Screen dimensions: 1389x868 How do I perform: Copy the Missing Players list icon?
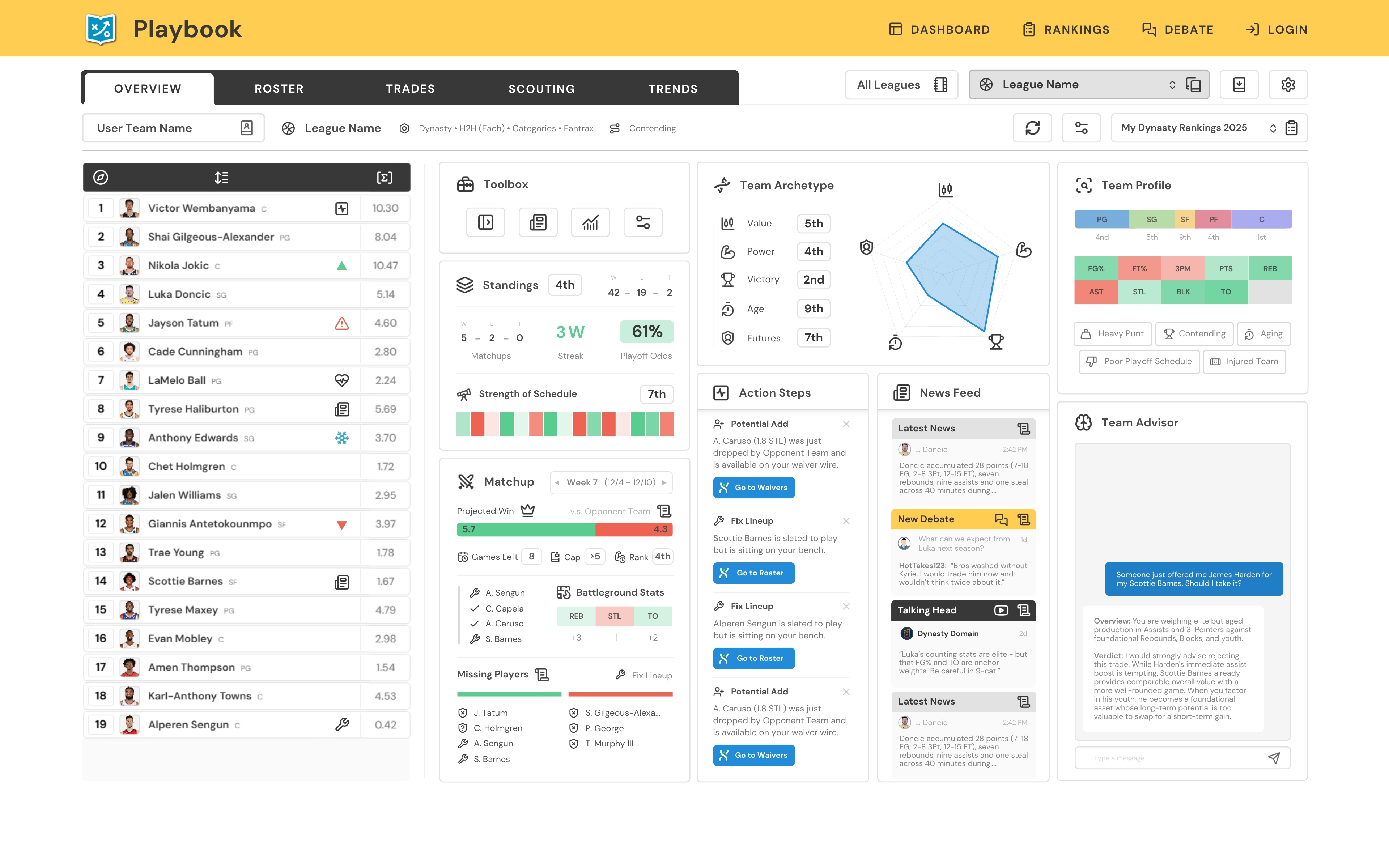(x=542, y=675)
